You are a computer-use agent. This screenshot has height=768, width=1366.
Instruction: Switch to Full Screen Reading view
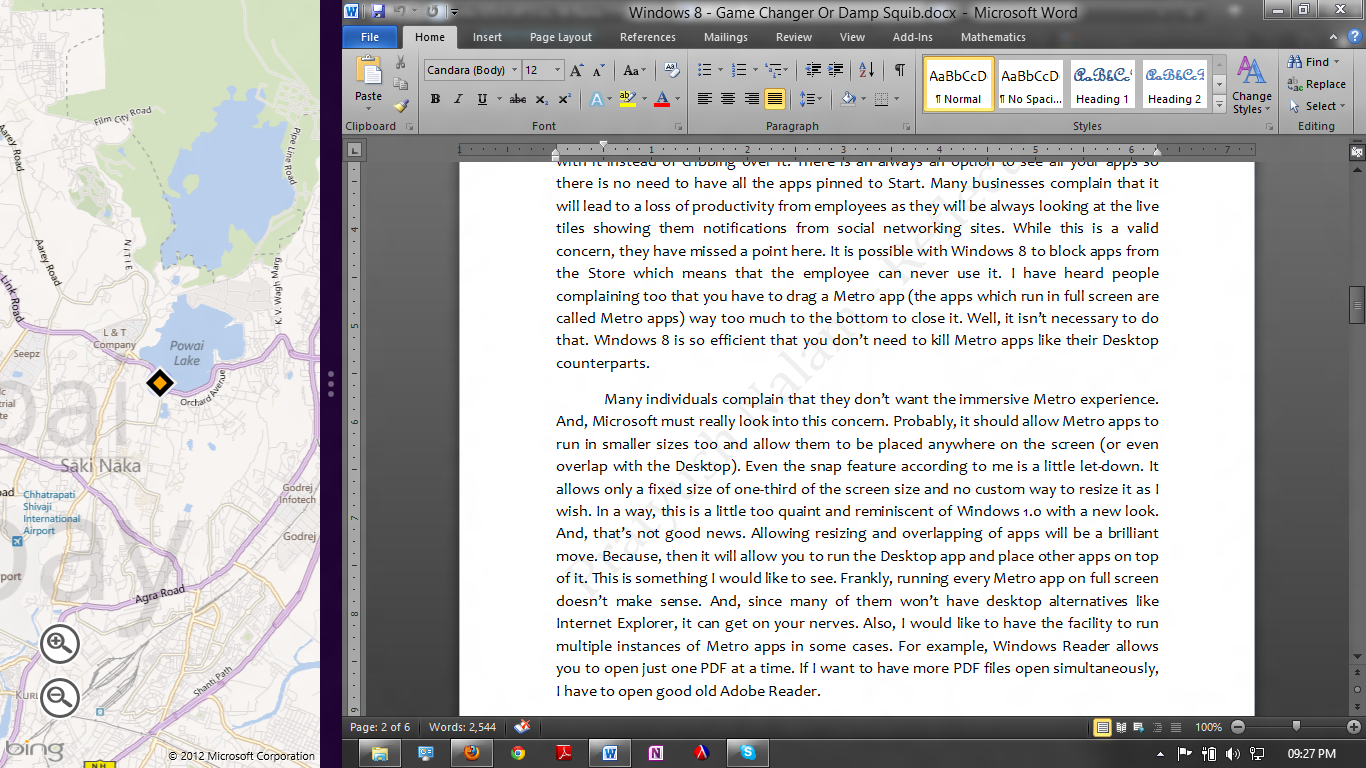(x=1121, y=727)
